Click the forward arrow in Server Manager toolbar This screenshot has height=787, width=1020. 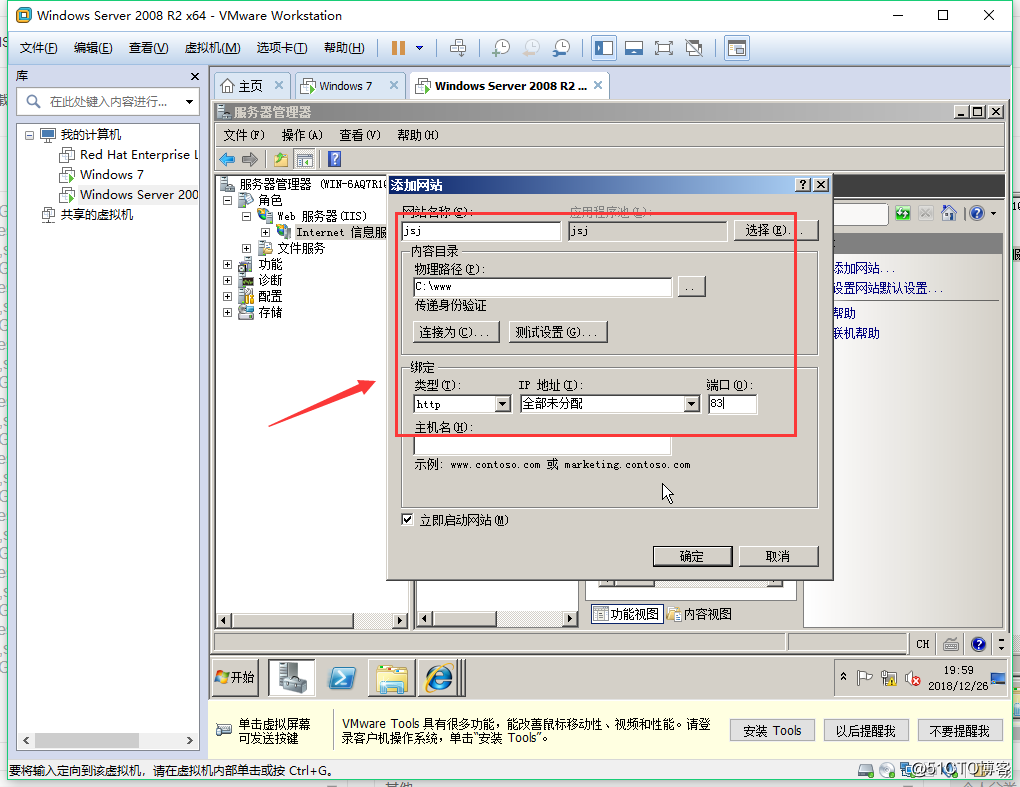coord(250,159)
